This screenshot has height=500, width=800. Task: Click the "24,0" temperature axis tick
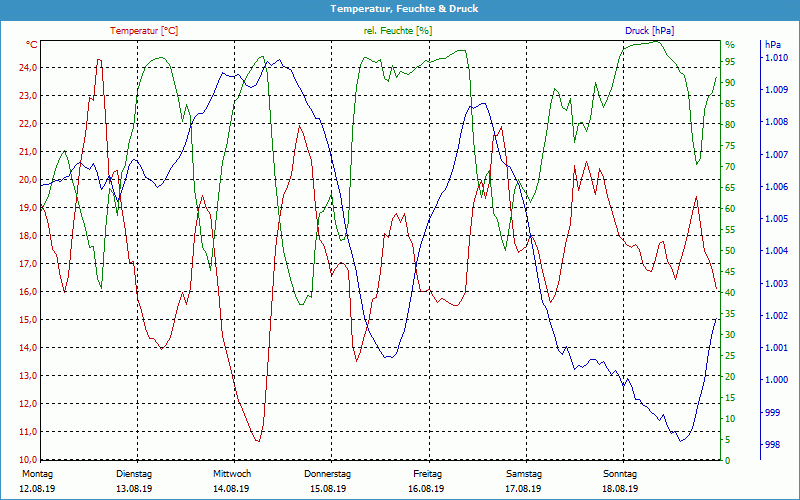(x=28, y=67)
